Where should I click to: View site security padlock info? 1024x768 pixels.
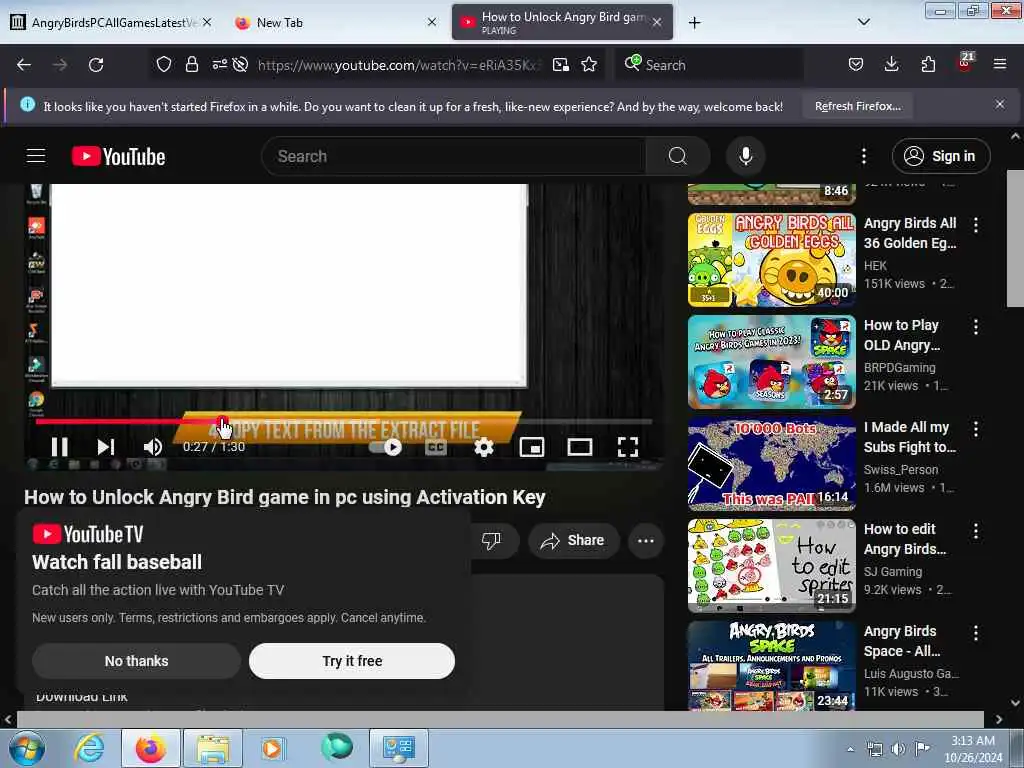click(191, 65)
